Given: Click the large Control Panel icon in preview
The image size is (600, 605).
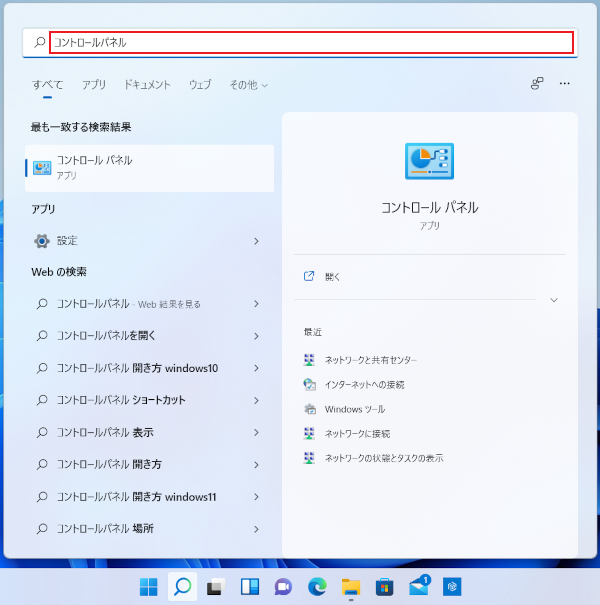Looking at the screenshot, I should click(x=429, y=163).
